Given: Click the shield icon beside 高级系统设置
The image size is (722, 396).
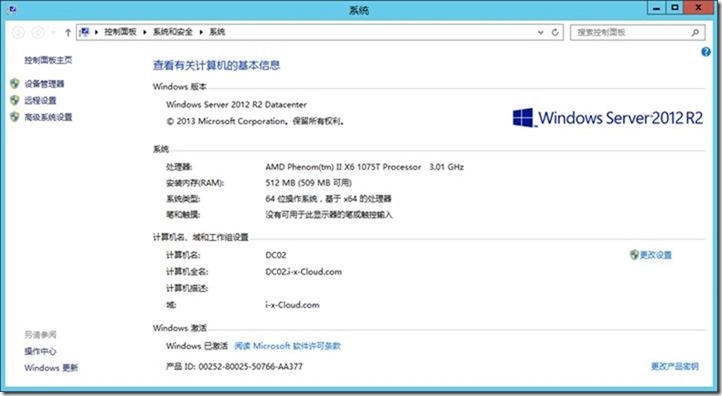Looking at the screenshot, I should click(x=15, y=117).
